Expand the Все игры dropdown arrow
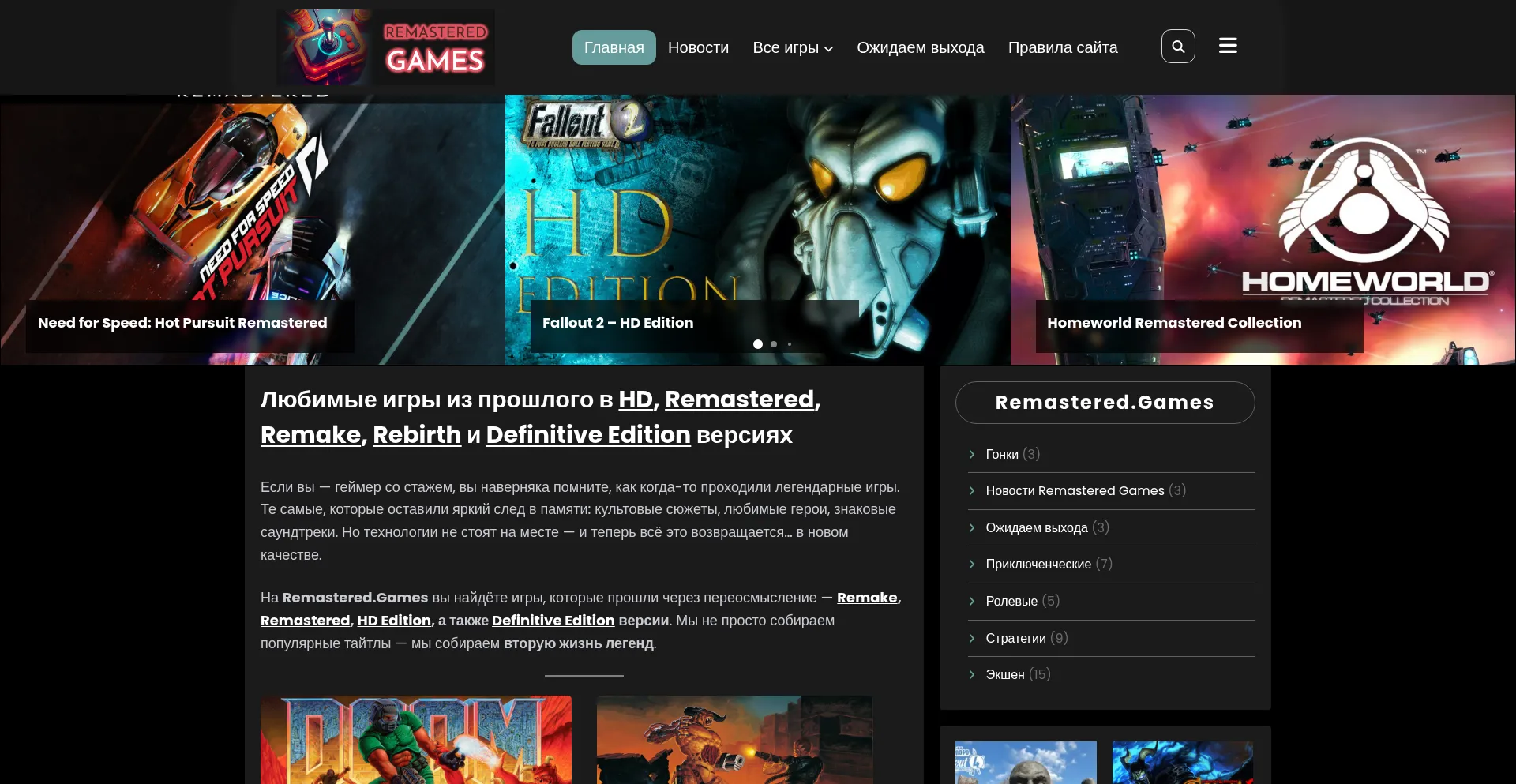1516x784 pixels. point(828,49)
